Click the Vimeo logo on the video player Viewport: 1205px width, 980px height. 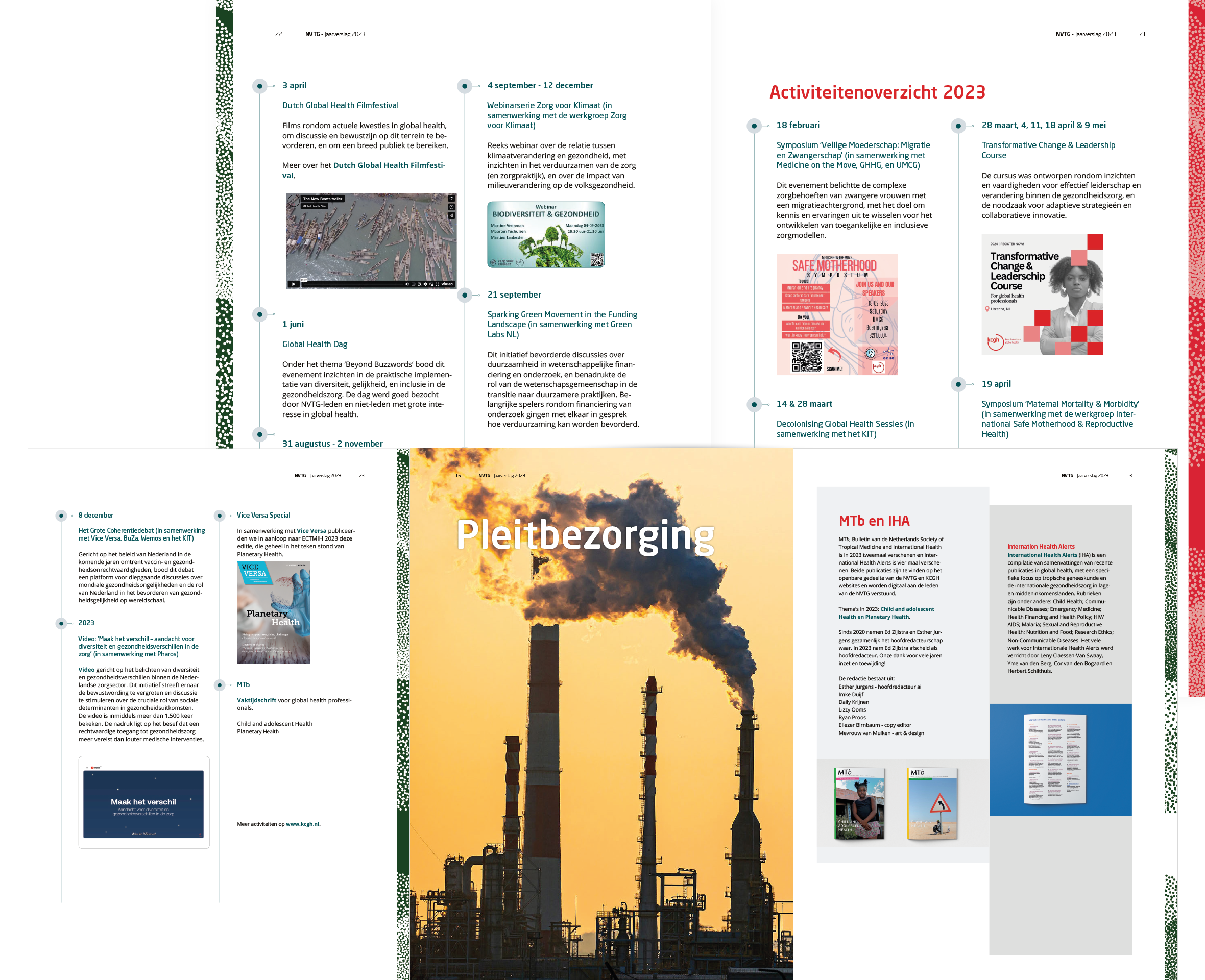[447, 284]
